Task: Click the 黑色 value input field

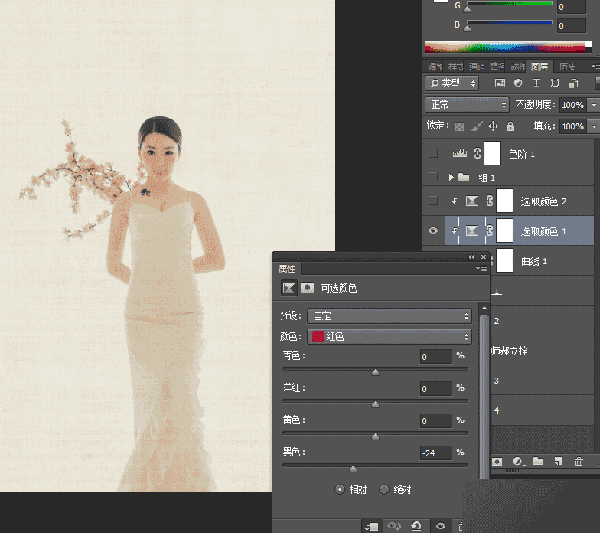Action: point(436,453)
